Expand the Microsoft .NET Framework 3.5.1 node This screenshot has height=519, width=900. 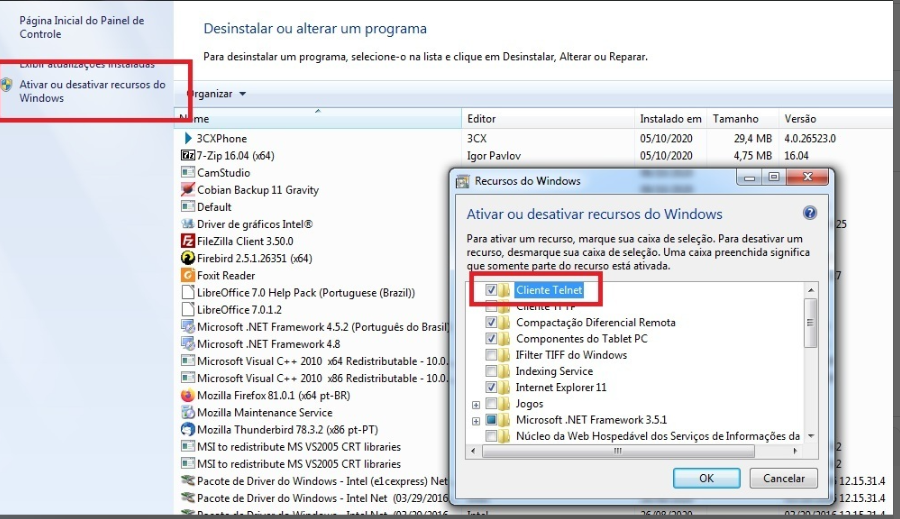(x=476, y=421)
